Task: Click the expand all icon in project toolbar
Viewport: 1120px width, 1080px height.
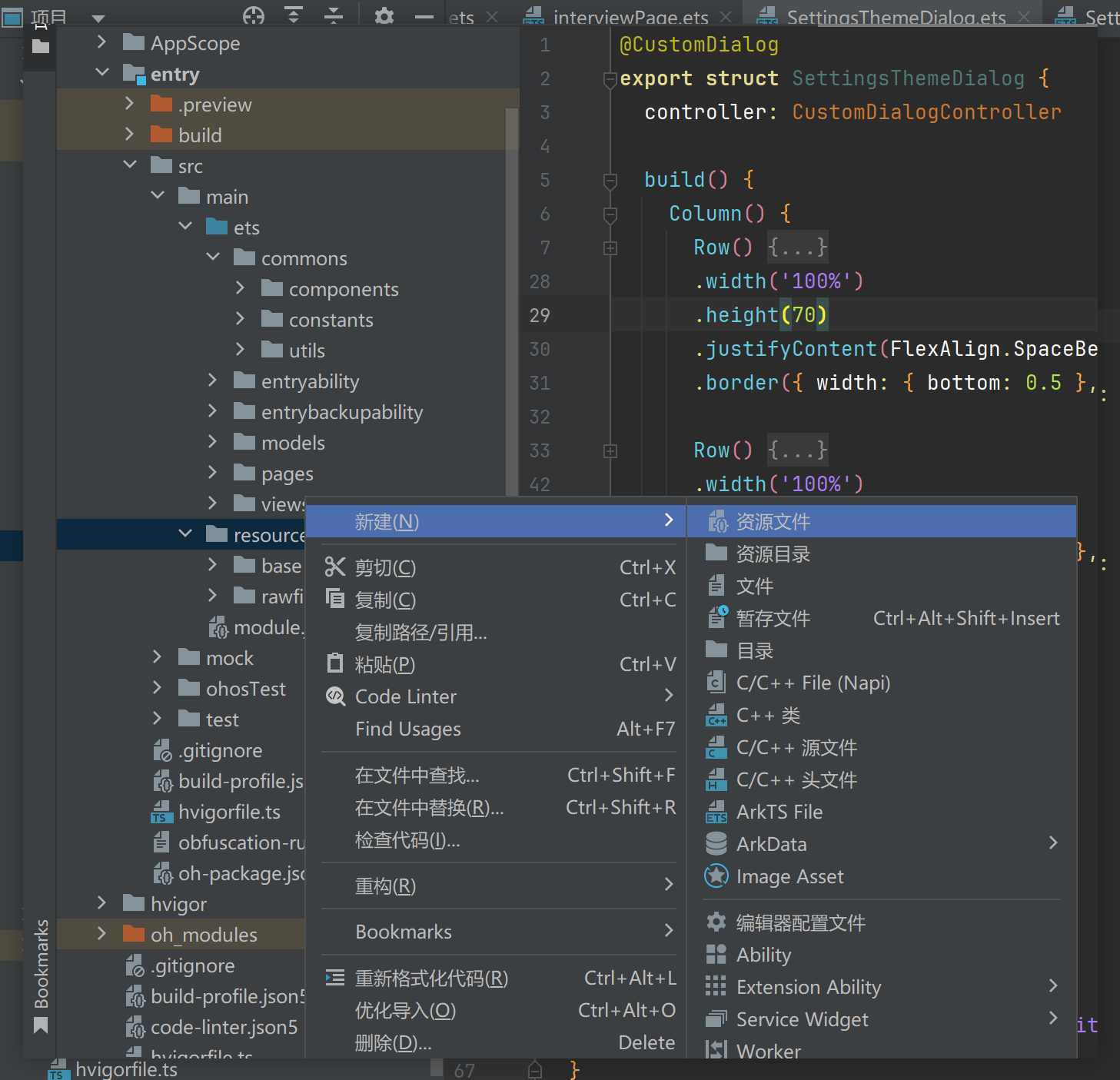Action: [293, 15]
